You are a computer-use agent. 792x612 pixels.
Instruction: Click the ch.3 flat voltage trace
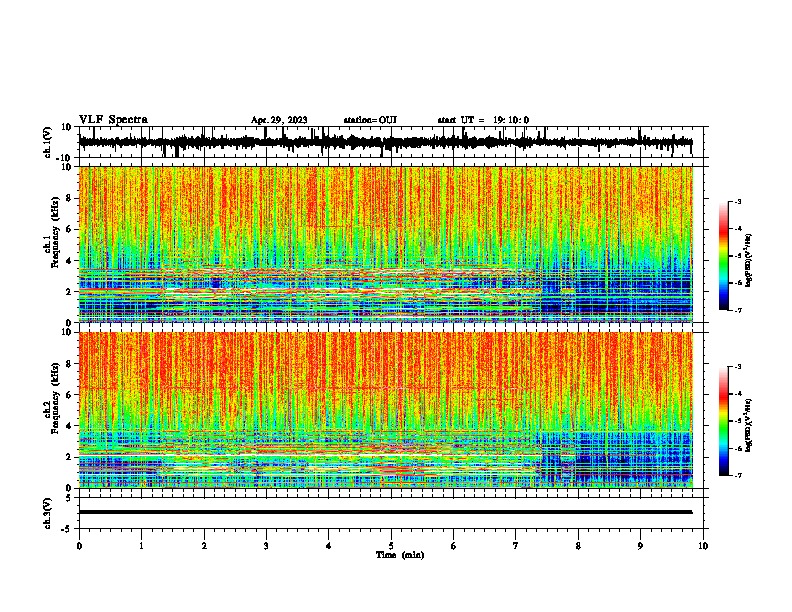pos(385,512)
